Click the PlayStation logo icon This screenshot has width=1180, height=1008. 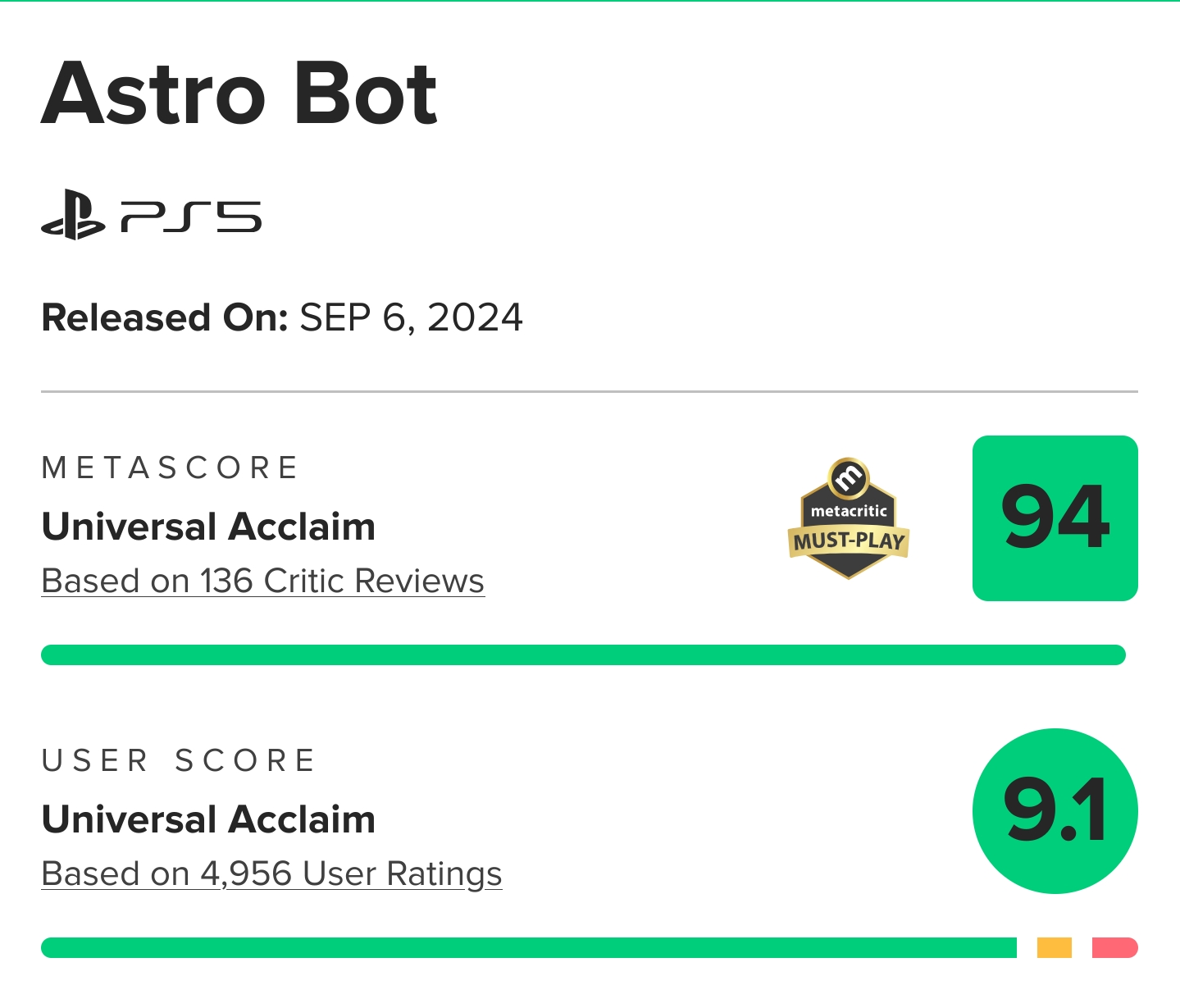click(73, 216)
